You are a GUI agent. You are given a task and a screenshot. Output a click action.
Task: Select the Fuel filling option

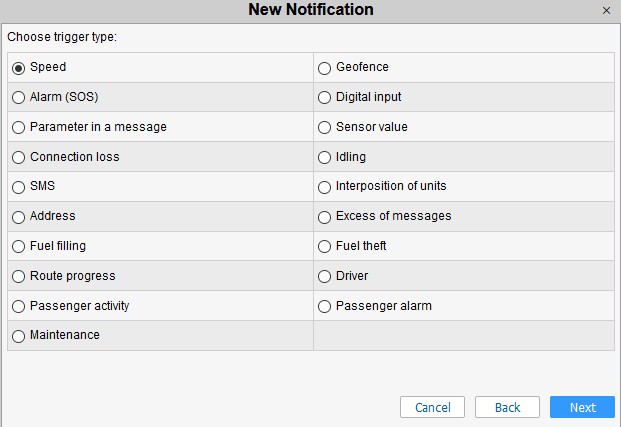pos(19,247)
